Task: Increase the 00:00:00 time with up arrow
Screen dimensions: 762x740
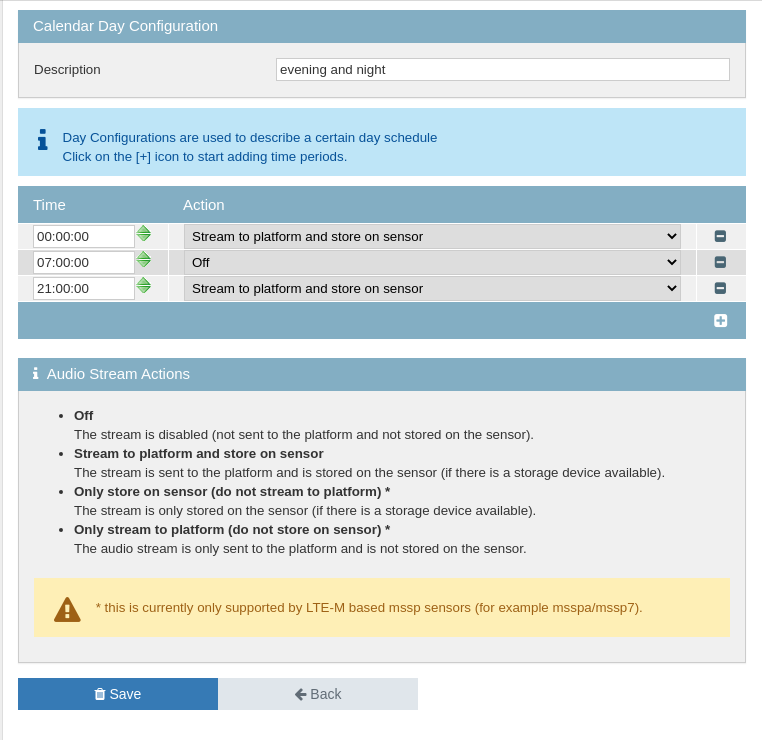Action: tap(144, 230)
